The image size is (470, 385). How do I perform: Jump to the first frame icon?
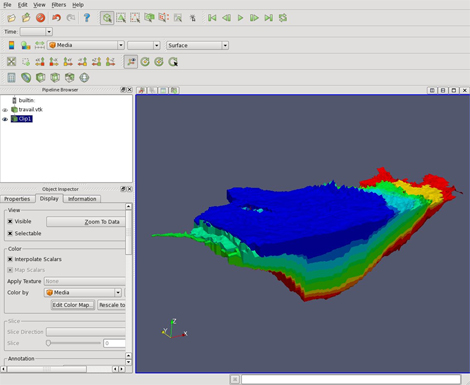[212, 18]
